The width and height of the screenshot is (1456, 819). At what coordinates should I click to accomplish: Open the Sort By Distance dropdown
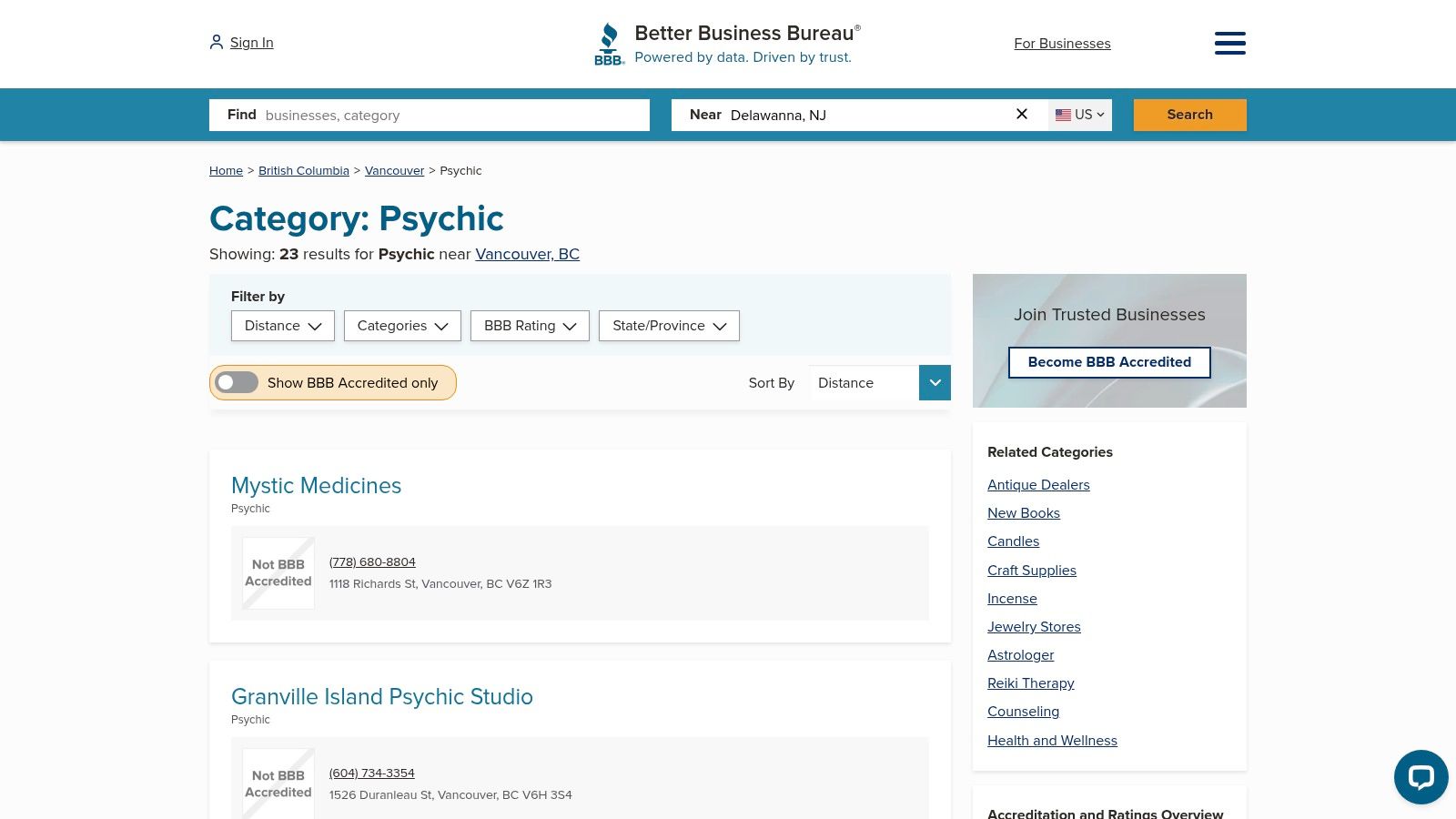pos(879,382)
